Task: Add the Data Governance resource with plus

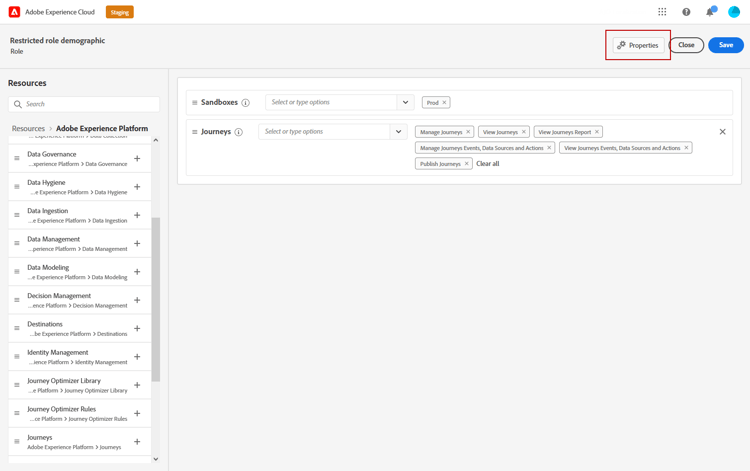Action: pyautogui.click(x=137, y=158)
